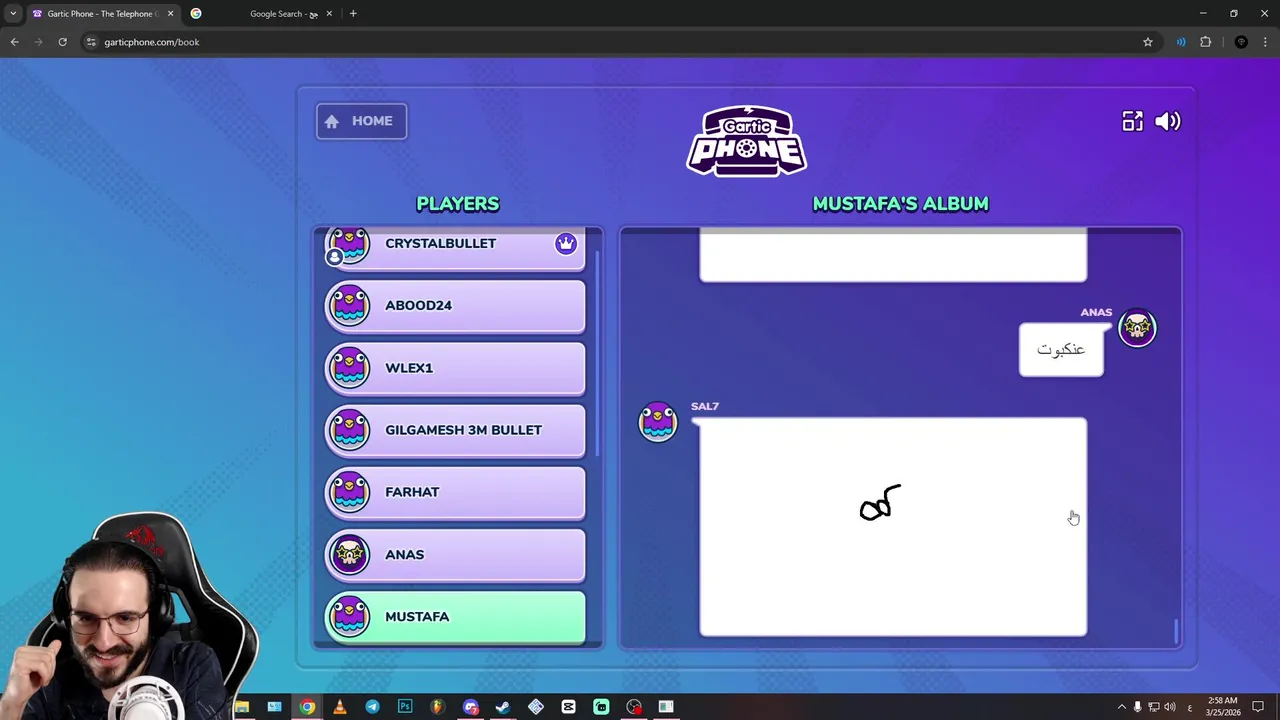Open CapCut from the taskbar

coord(568,707)
